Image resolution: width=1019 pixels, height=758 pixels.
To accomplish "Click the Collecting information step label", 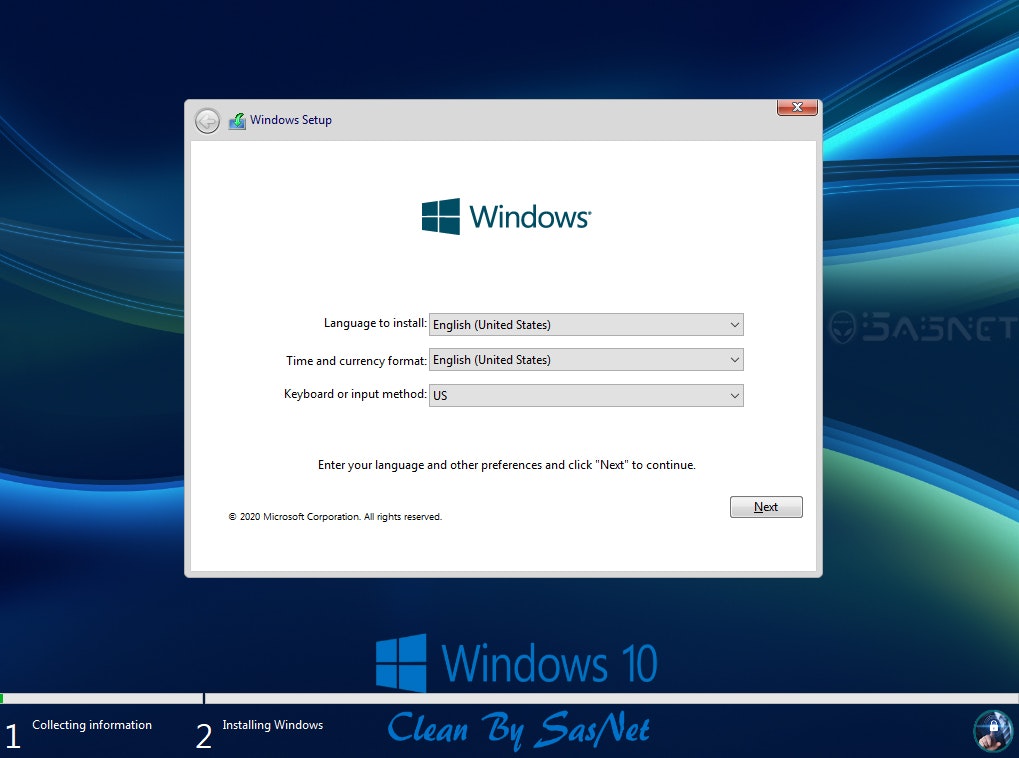I will 92,725.
